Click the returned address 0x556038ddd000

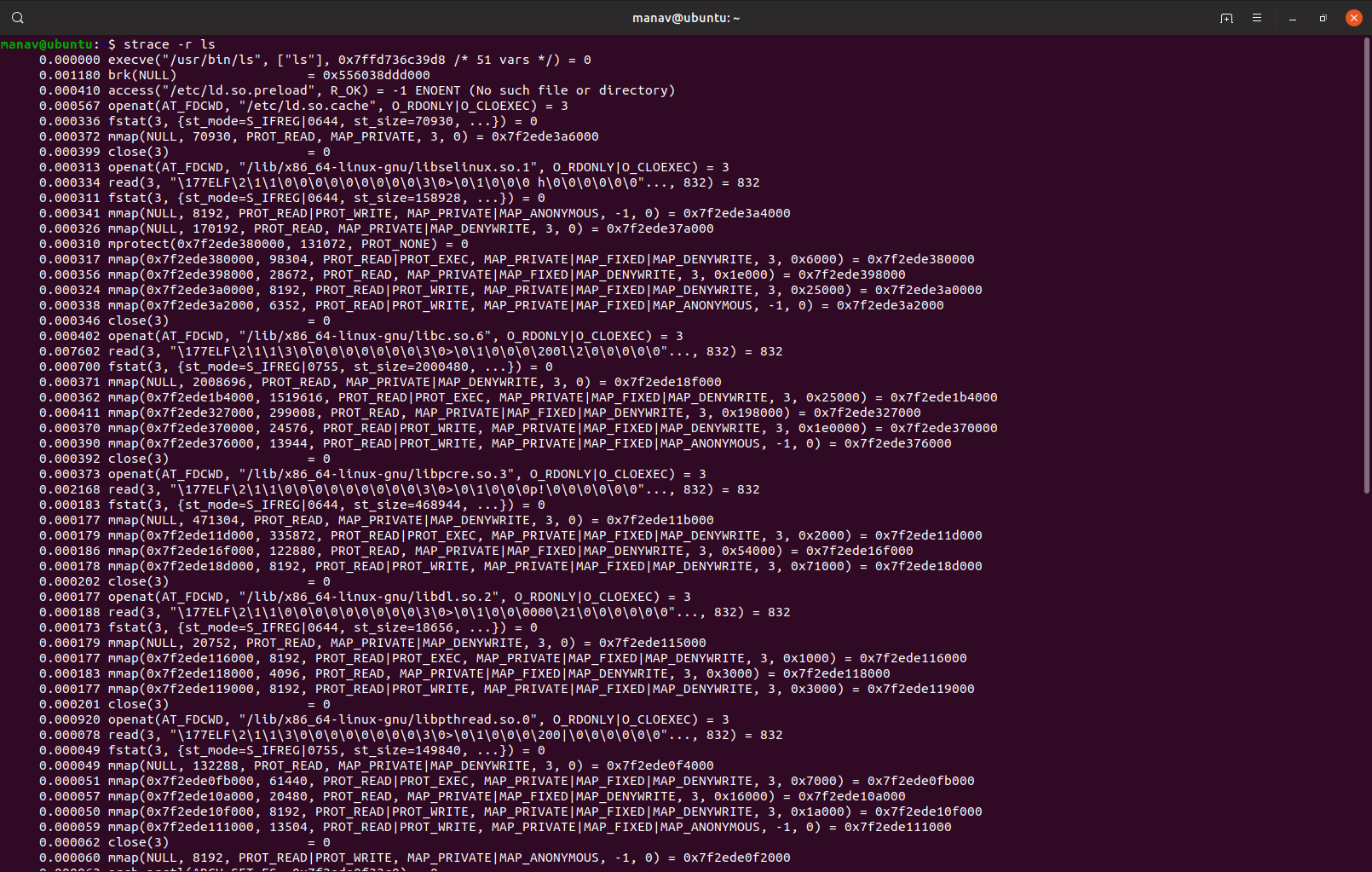click(377, 75)
